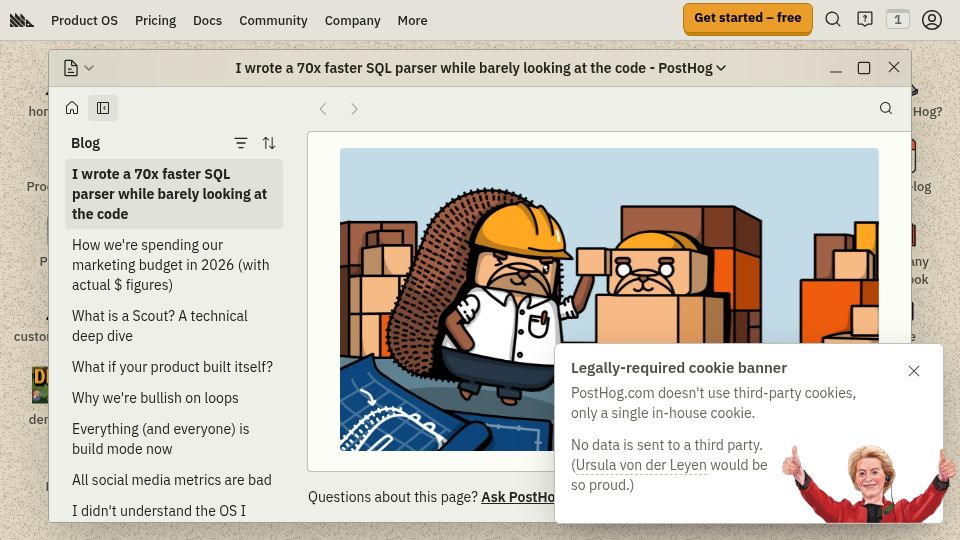Open 'All social media metrics are bad' post

pyautogui.click(x=174, y=480)
